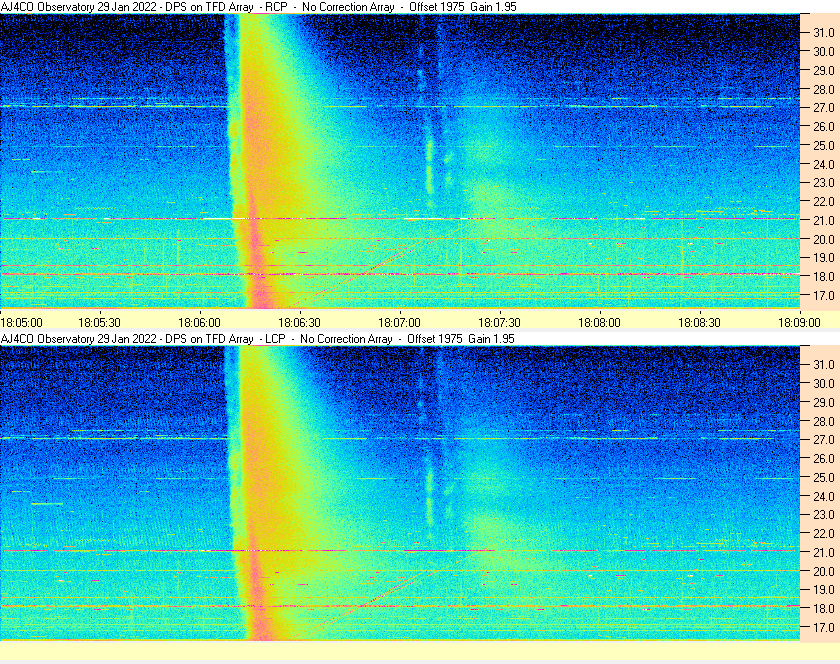Viewport: 840px width, 664px height.
Task: Select the 18:06:30 time axis label
Action: 299,323
